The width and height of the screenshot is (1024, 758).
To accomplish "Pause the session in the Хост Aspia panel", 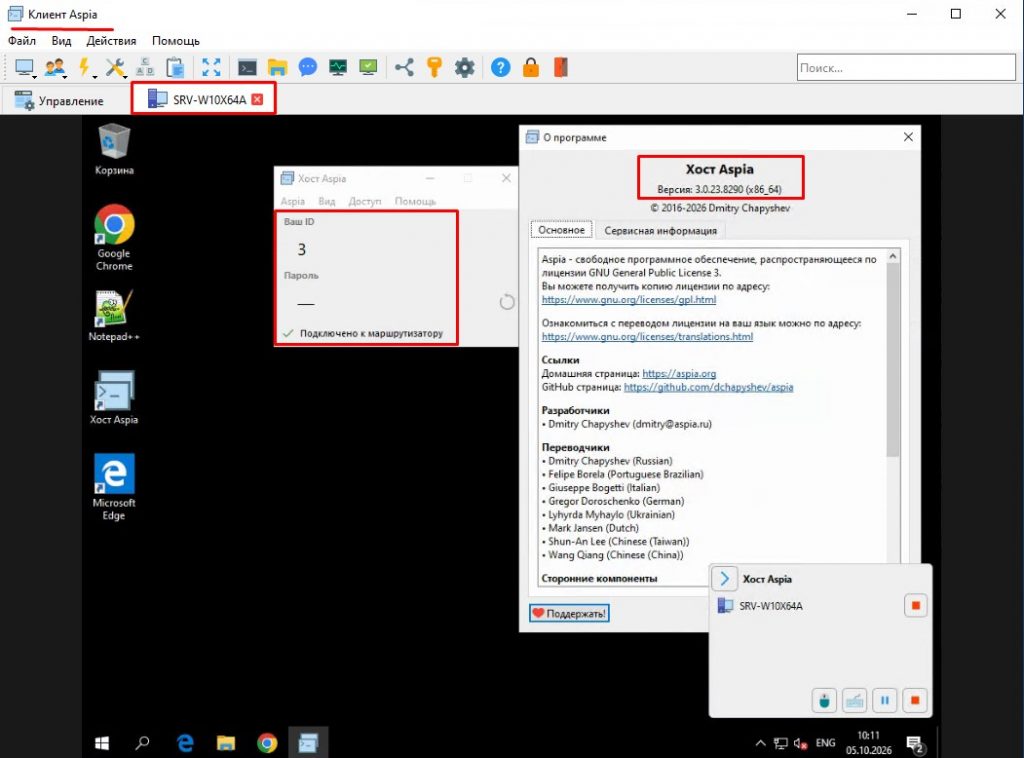I will [x=885, y=701].
